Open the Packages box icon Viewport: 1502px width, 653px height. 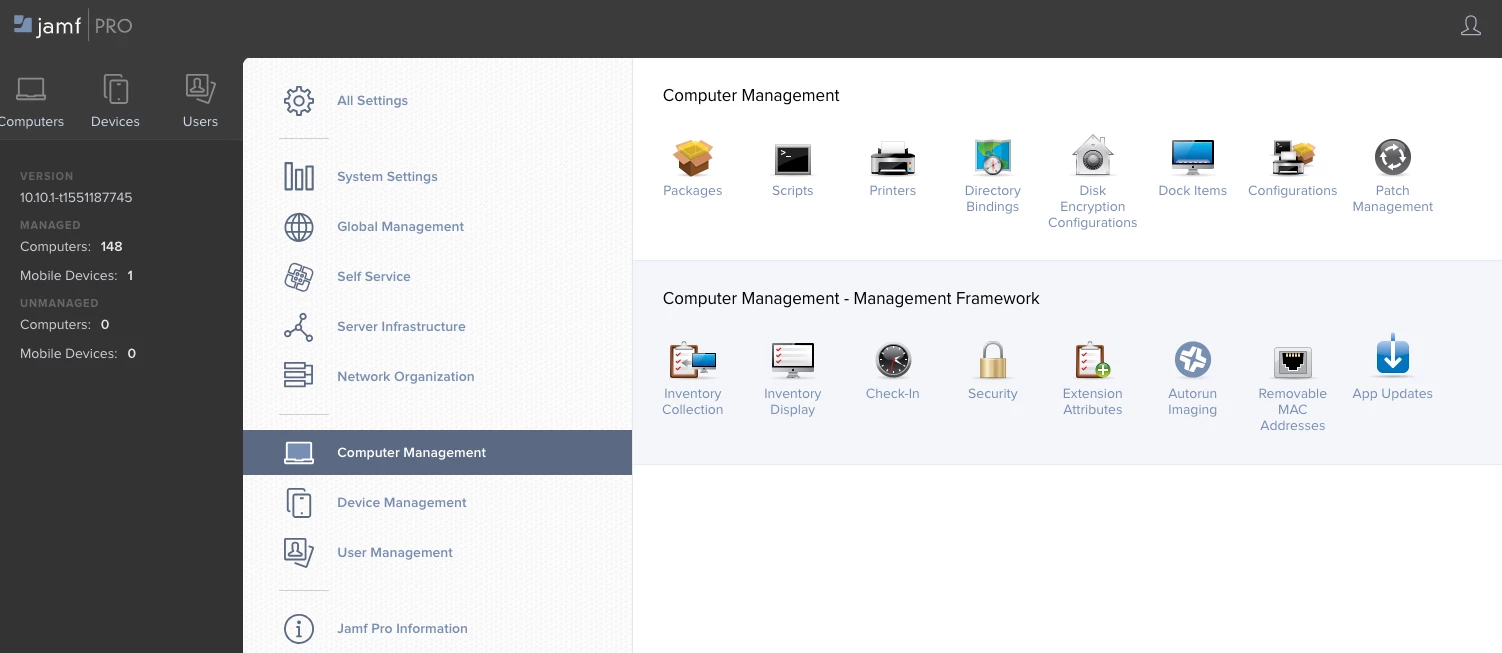coord(692,158)
